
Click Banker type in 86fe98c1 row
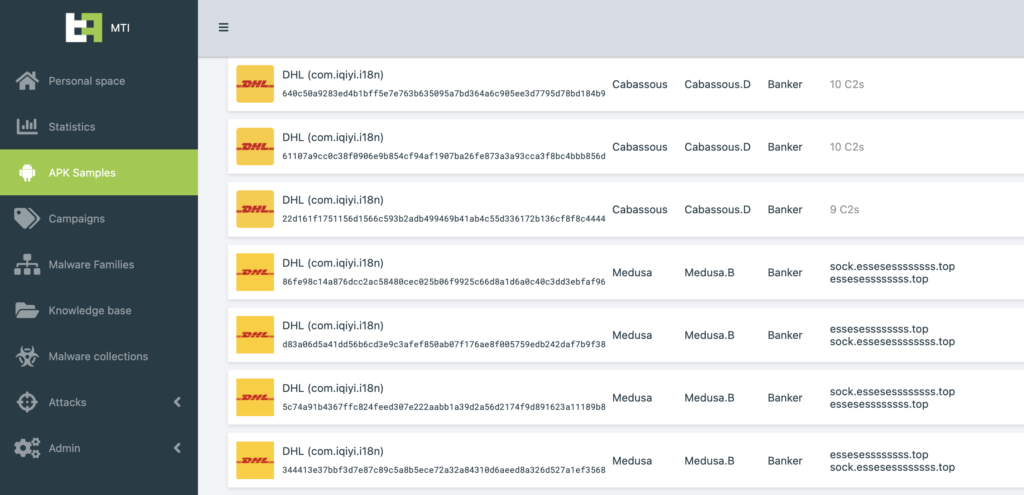pyautogui.click(x=785, y=272)
